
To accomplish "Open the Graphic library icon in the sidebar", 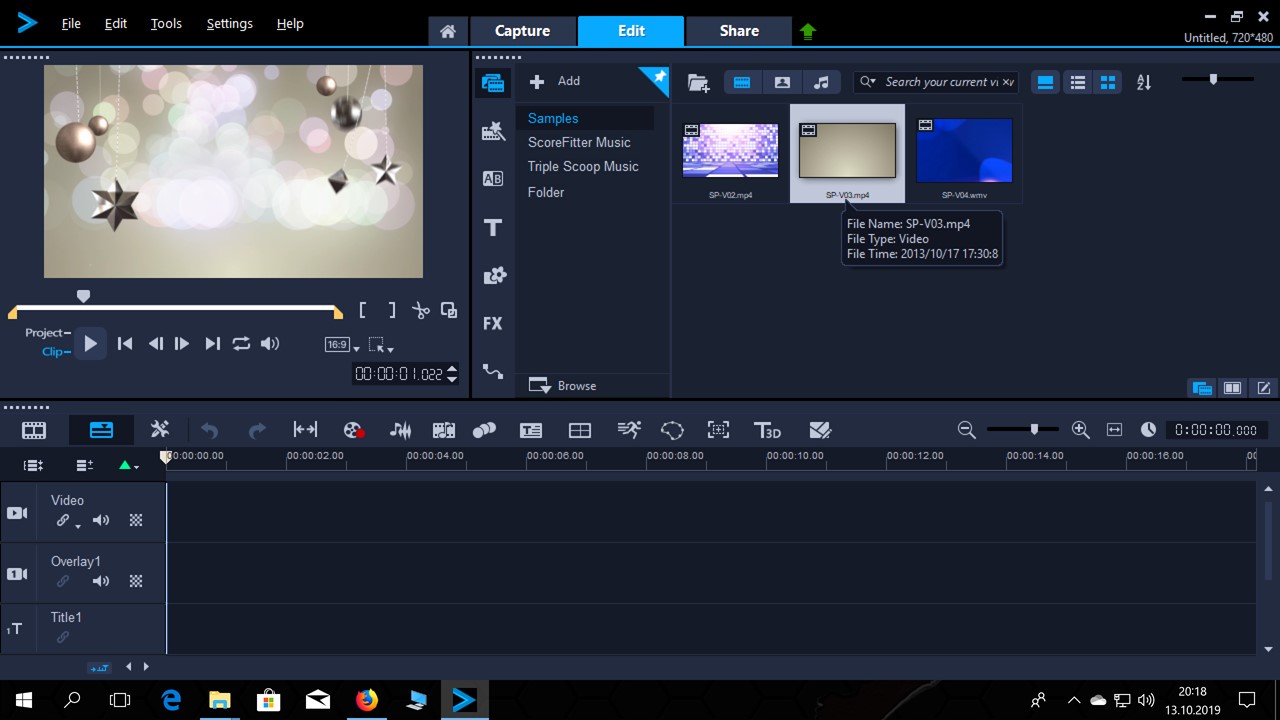I will (x=493, y=276).
